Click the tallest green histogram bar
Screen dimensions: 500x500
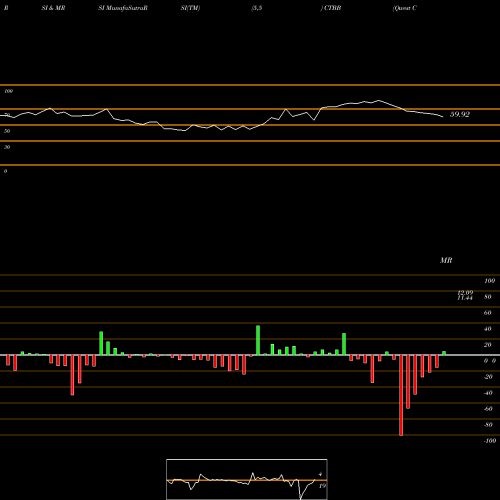258,340
